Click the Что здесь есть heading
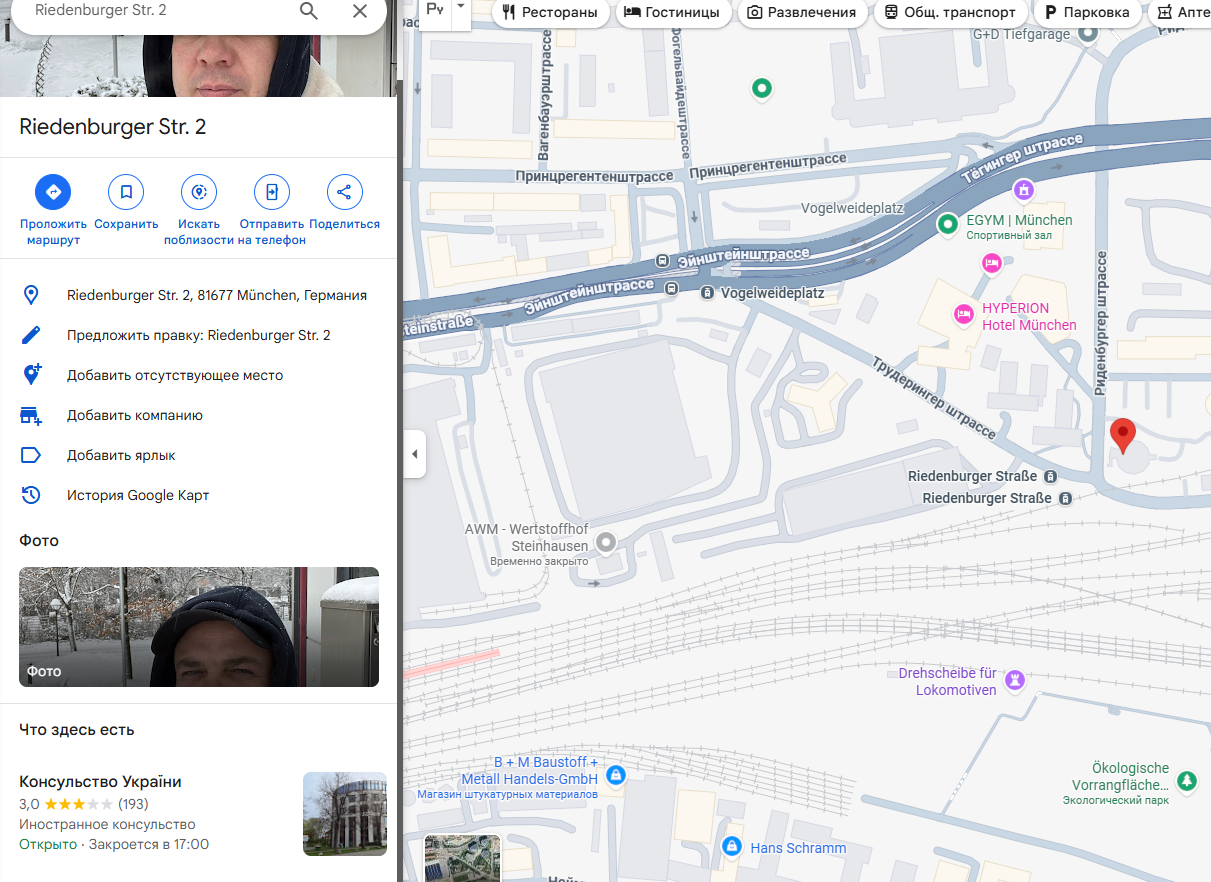Viewport: 1211px width, 882px height. [x=77, y=730]
